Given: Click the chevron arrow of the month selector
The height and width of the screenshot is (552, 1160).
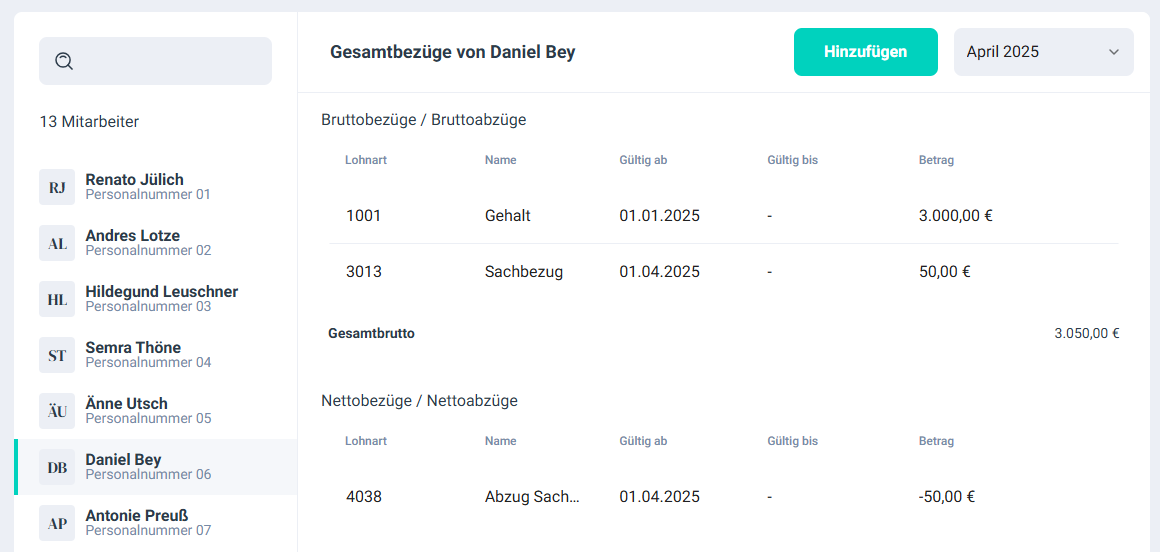Looking at the screenshot, I should coord(1114,52).
